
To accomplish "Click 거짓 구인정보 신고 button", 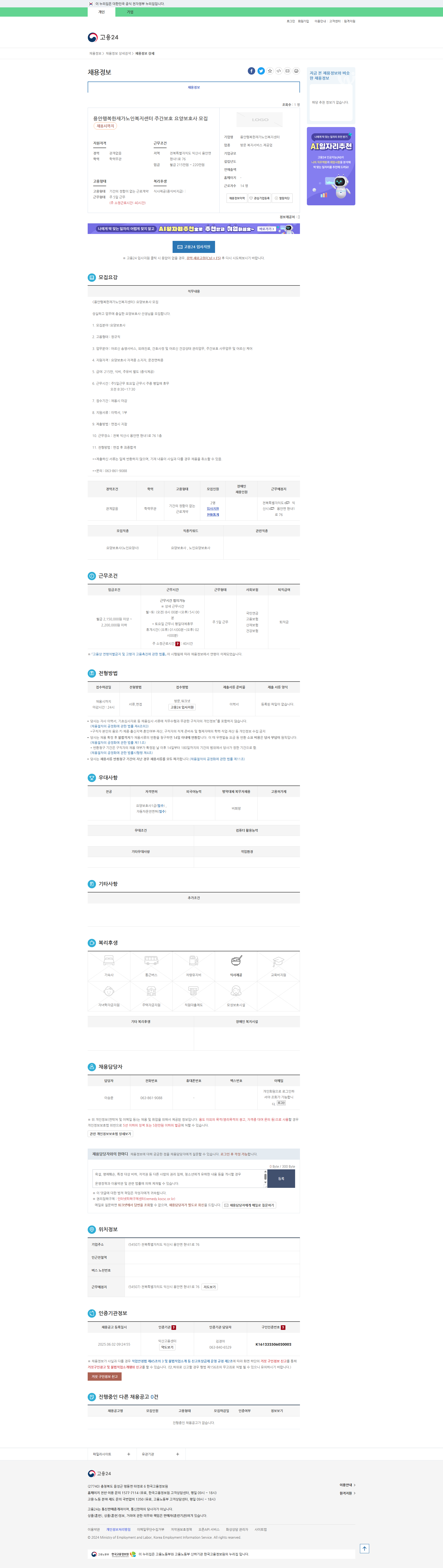I will pyautogui.click(x=105, y=1376).
